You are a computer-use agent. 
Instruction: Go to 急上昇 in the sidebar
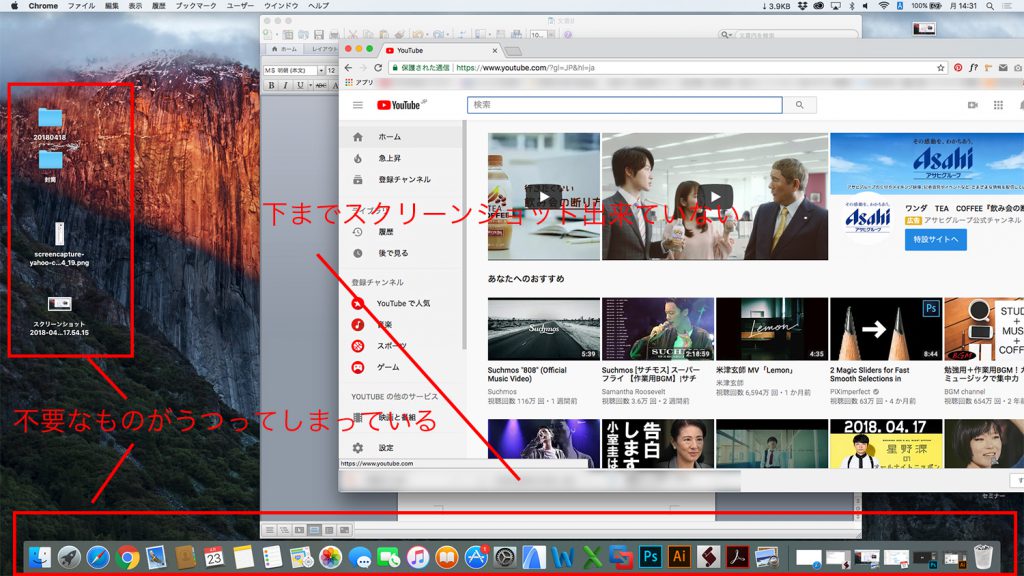(389, 158)
